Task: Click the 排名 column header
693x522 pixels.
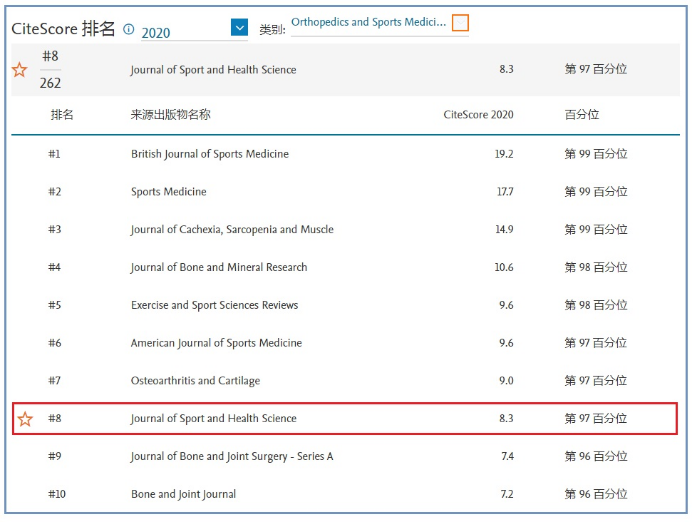Action: [x=62, y=115]
